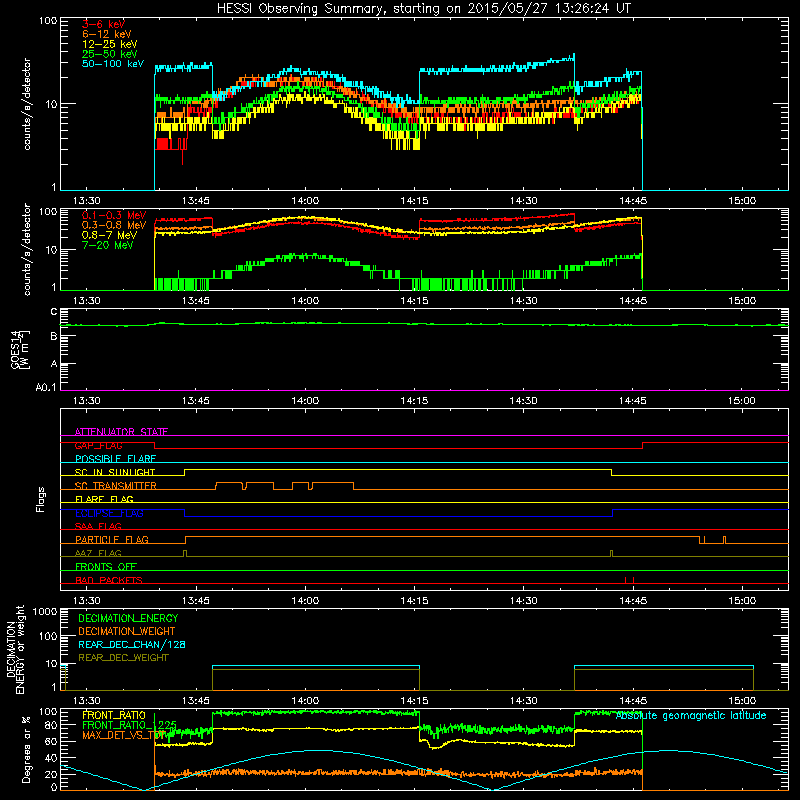Select the REAR_DEC_CHAN/128 legend label
Viewport: 800px width, 800px height.
click(x=132, y=644)
